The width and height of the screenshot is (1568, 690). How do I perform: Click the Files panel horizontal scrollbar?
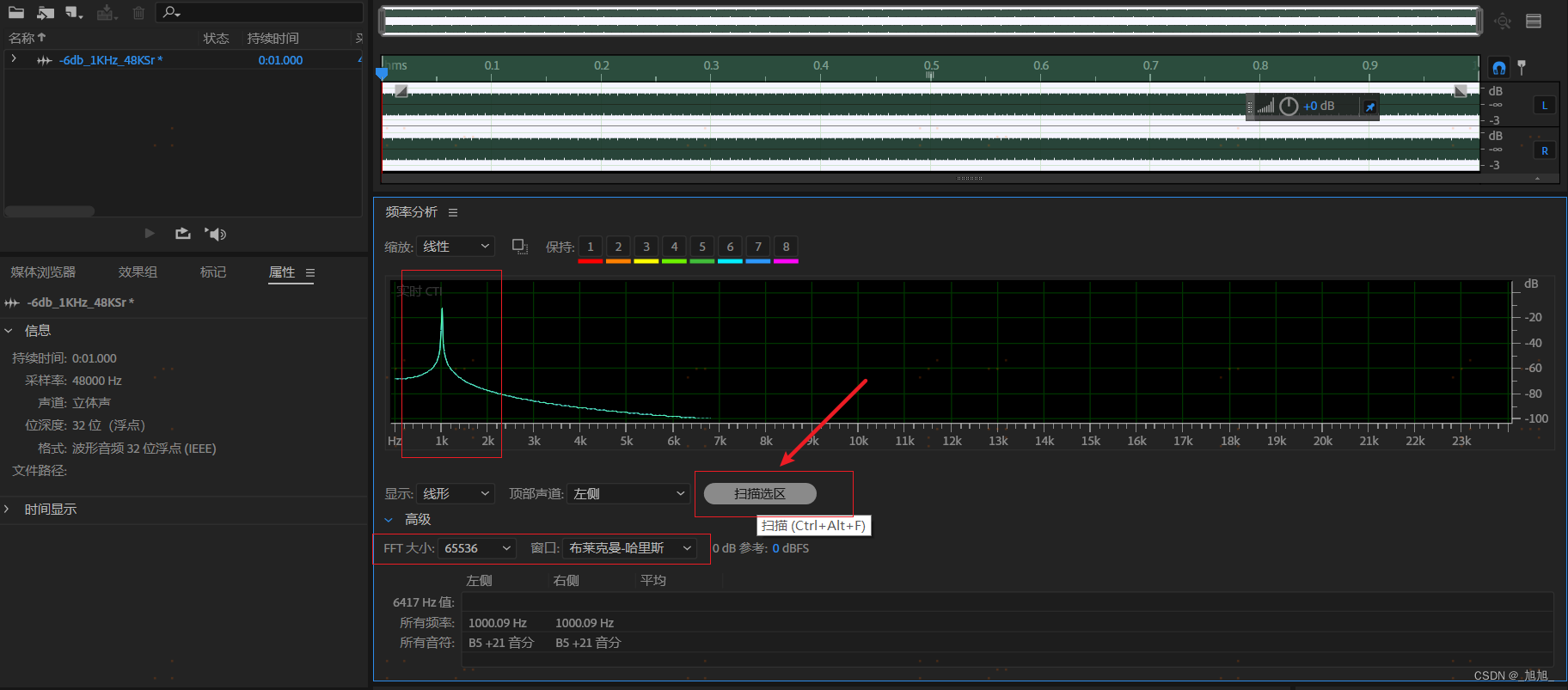pos(50,211)
